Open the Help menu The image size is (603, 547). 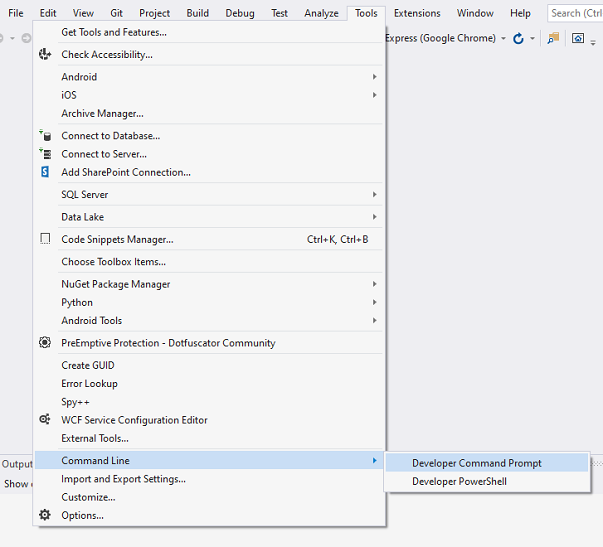[x=520, y=13]
